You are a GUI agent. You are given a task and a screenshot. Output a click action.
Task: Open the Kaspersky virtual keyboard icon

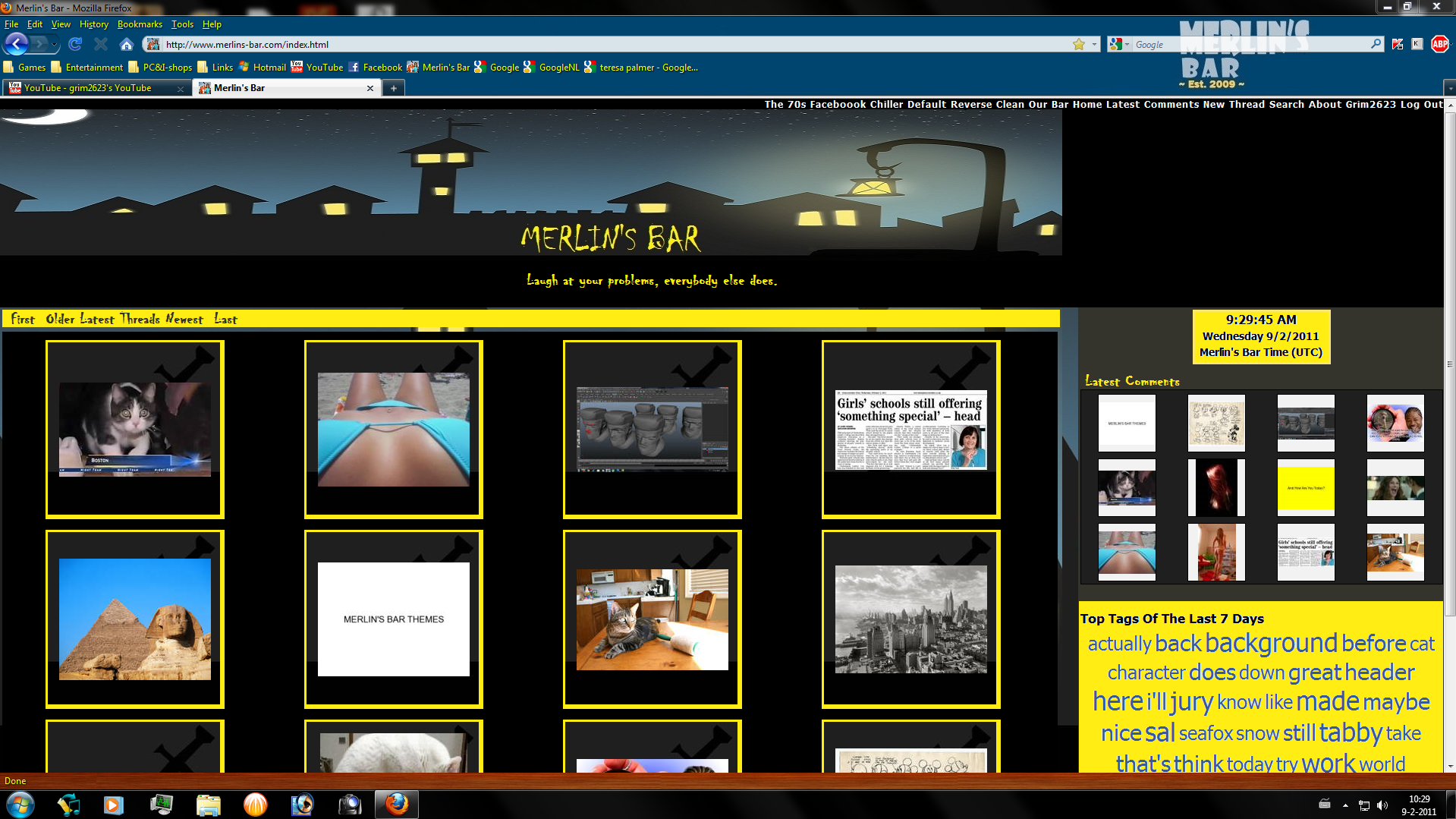1417,44
